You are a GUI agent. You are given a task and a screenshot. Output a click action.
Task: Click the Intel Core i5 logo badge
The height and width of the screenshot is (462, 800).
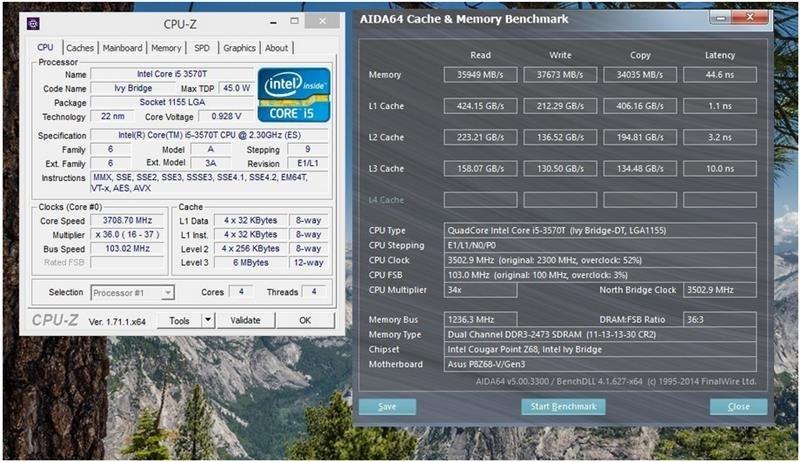294,94
